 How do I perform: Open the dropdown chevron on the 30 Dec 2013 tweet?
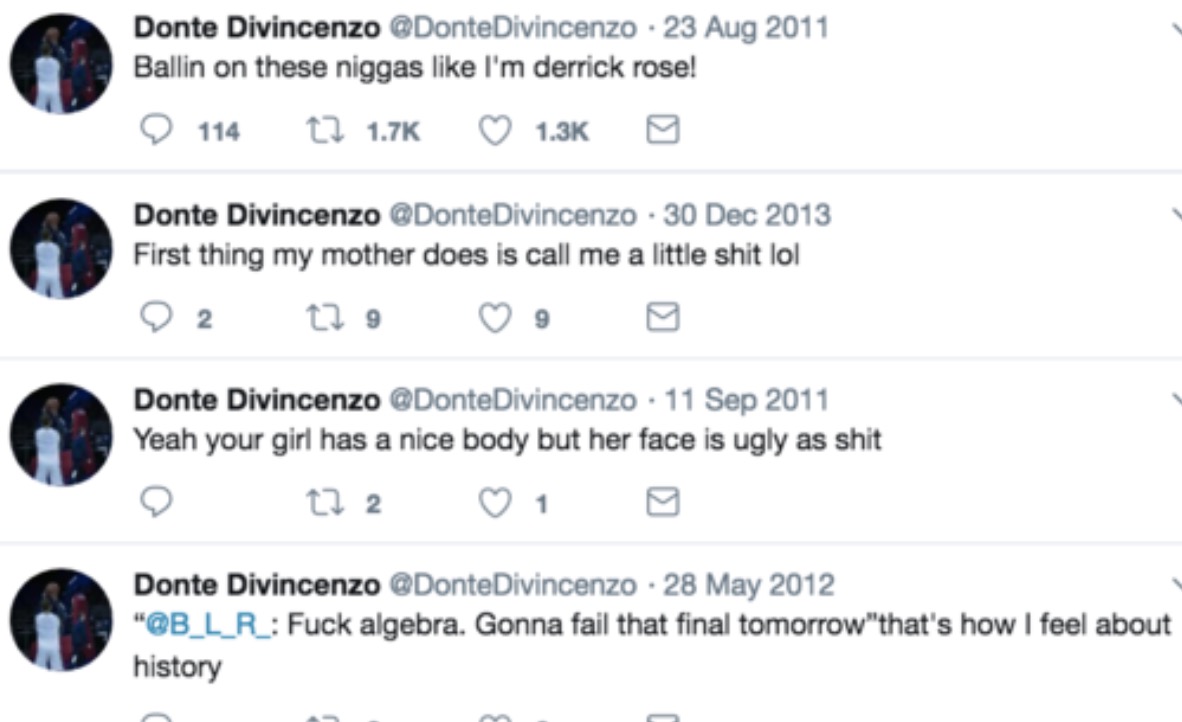(x=1176, y=214)
